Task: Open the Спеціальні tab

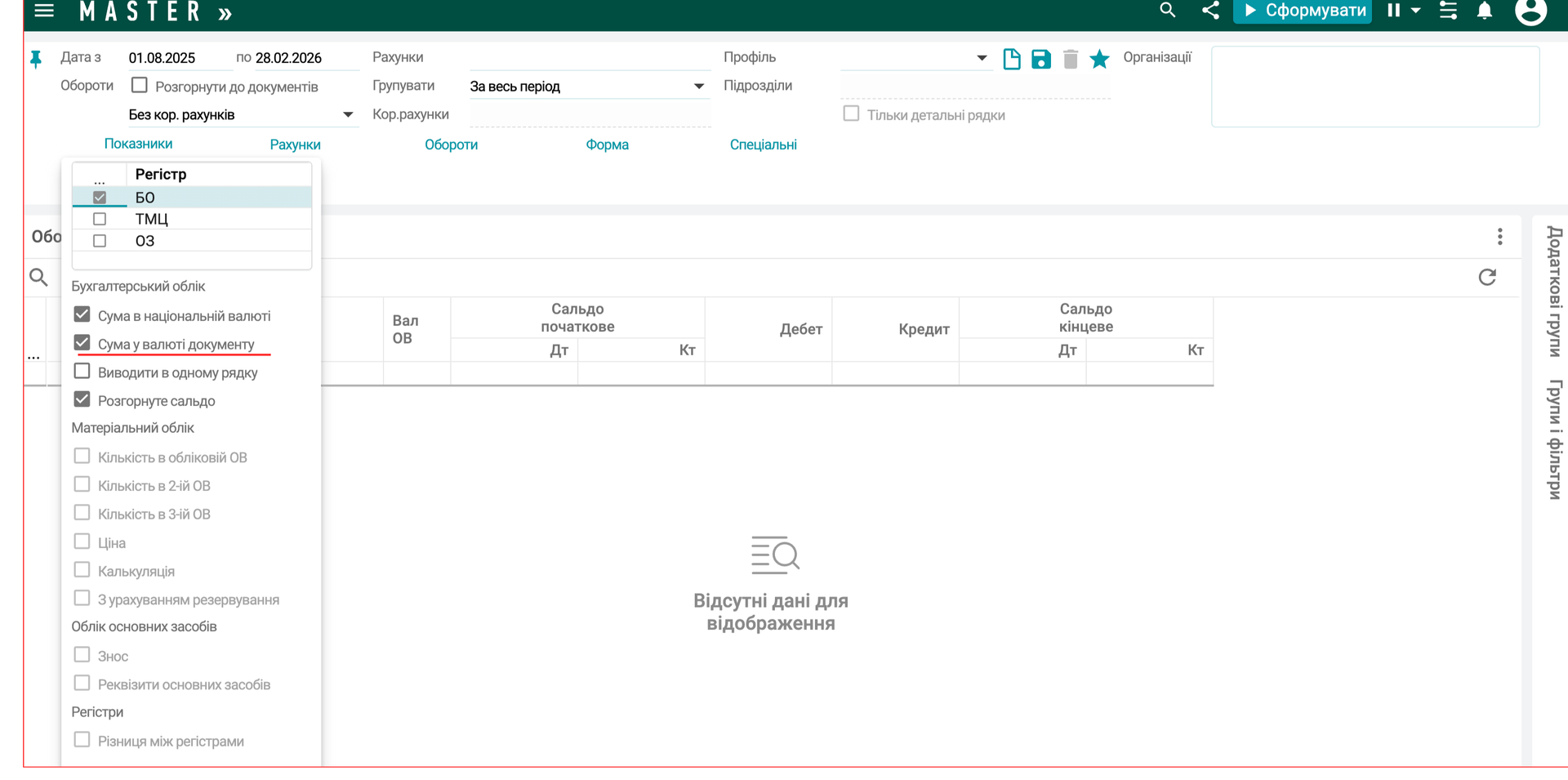Action: pos(763,145)
